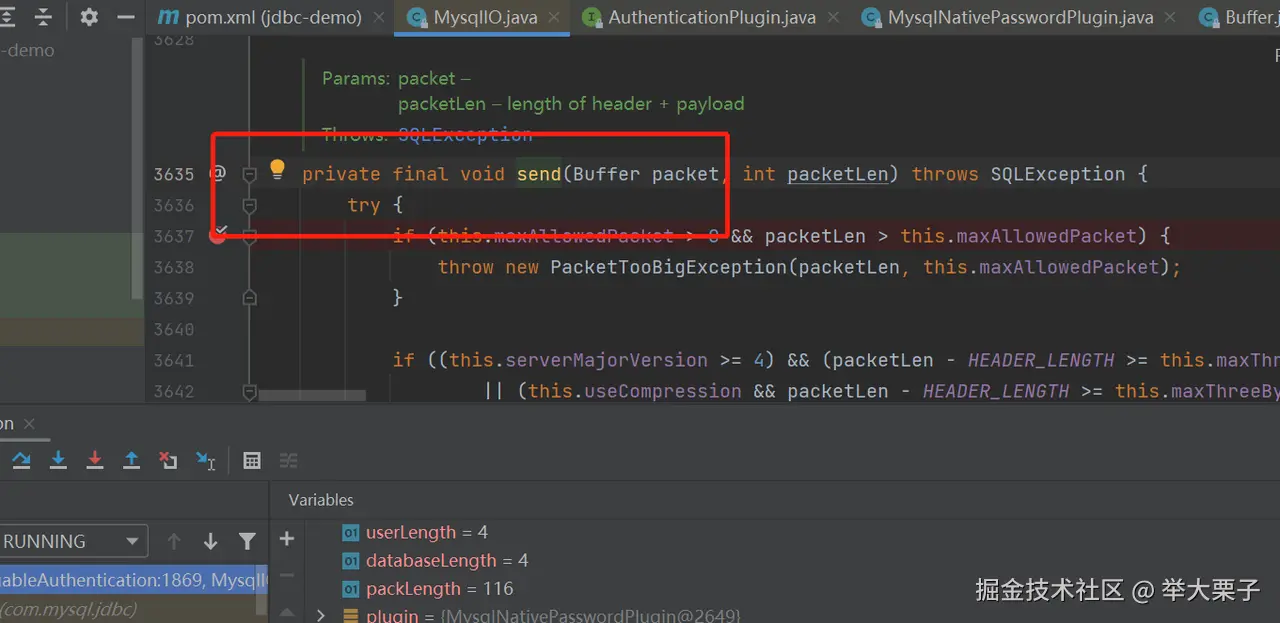The image size is (1280, 623).
Task: Click the Maven icon on pom.xml tab
Action: coord(169,17)
